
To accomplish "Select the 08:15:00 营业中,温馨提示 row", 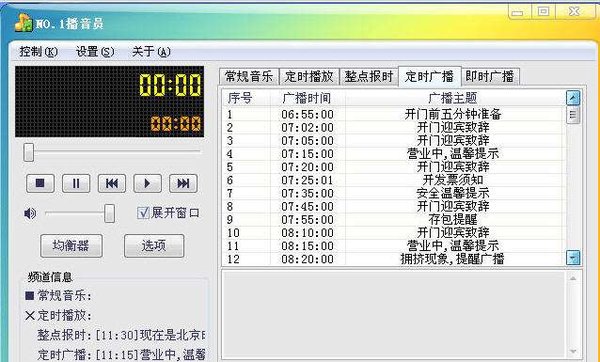I will click(x=393, y=246).
